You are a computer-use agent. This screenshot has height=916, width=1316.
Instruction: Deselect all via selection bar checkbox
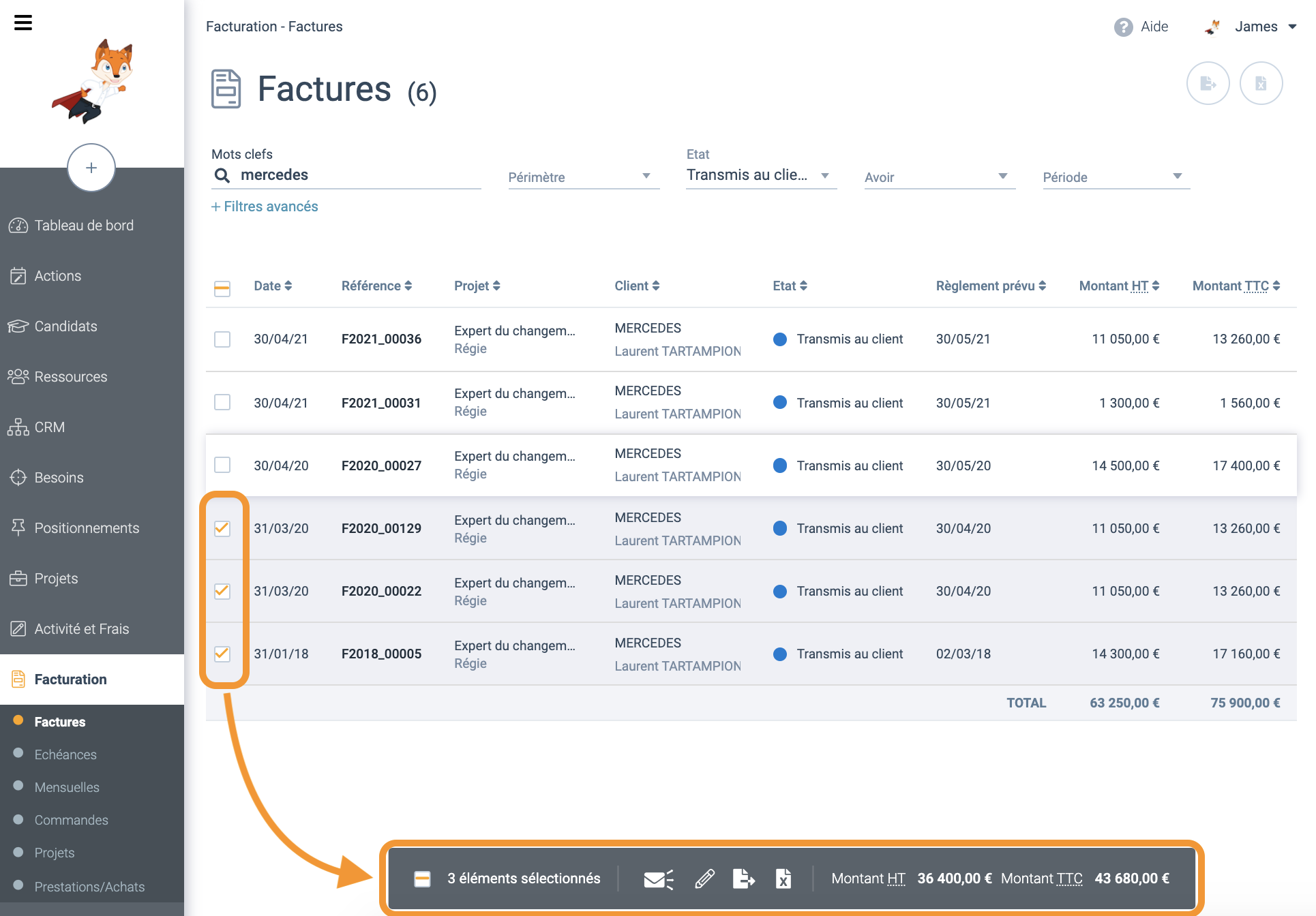click(422, 879)
